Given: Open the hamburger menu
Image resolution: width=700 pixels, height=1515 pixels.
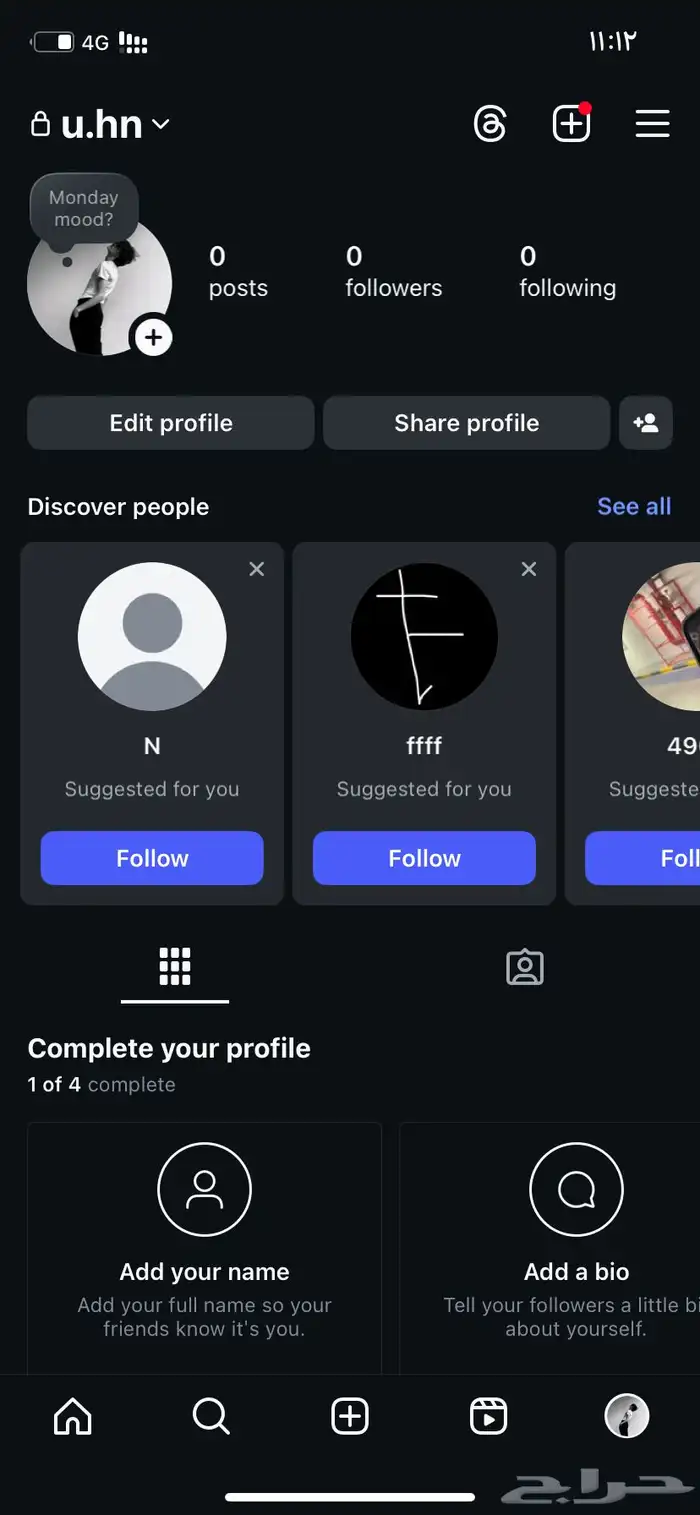Looking at the screenshot, I should [x=652, y=124].
